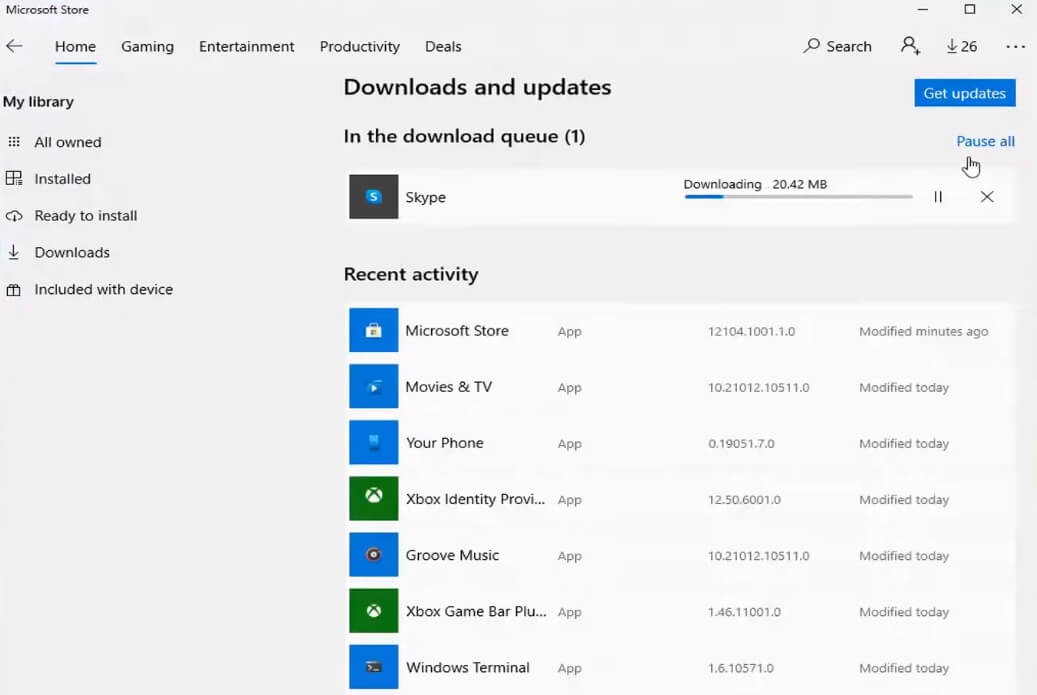Select Ready to install in library

point(86,216)
